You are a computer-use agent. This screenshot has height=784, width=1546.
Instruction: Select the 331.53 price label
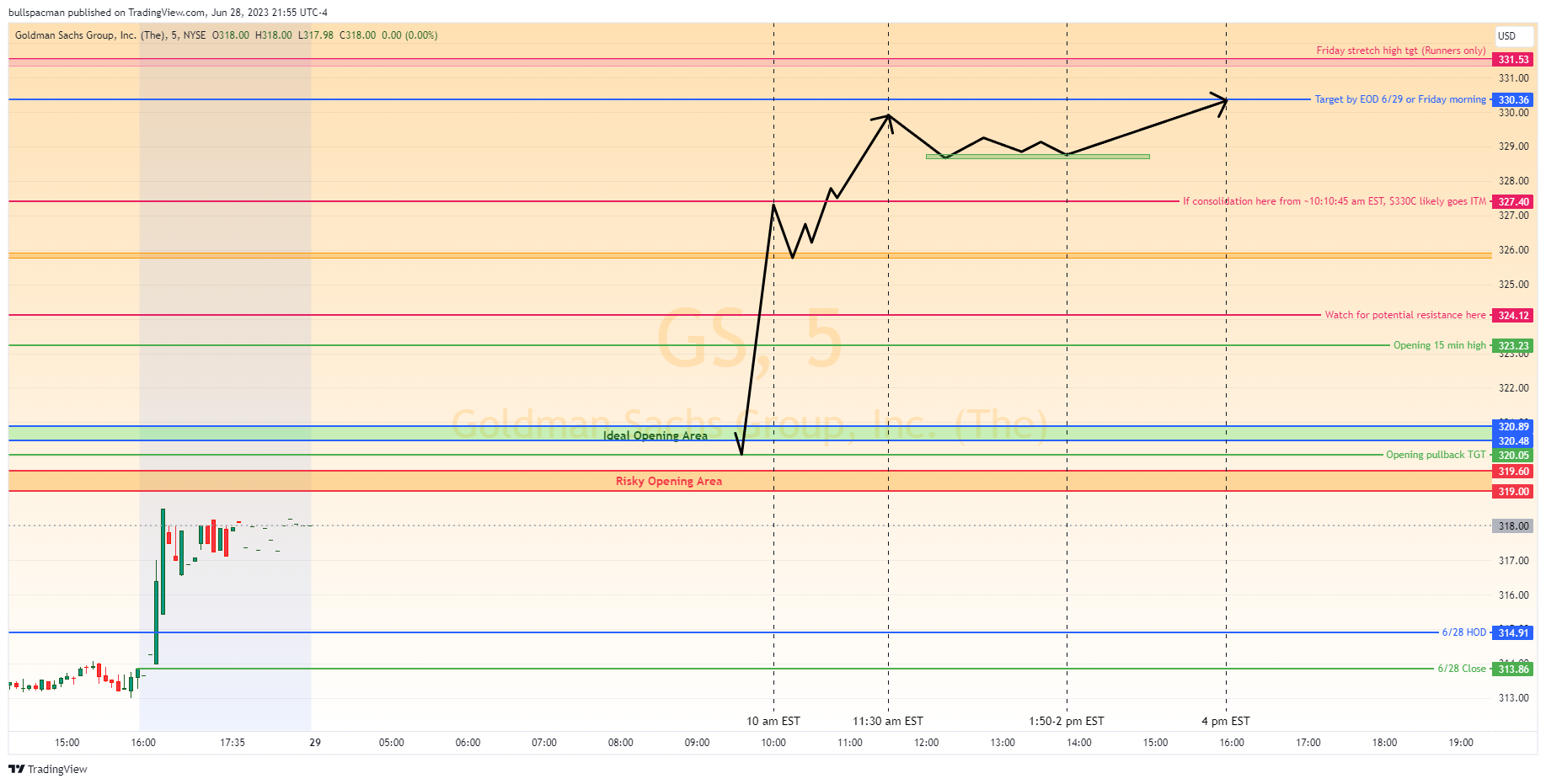pos(1513,60)
